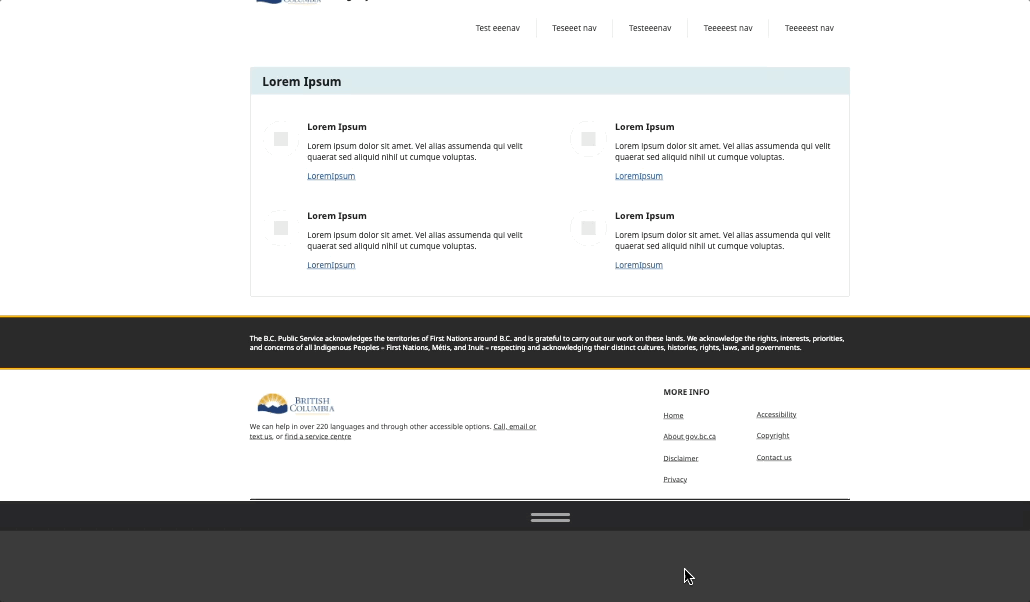This screenshot has height=602, width=1030.
Task: Open the 'About gov.bc.ca' footer link
Action: pyautogui.click(x=690, y=436)
